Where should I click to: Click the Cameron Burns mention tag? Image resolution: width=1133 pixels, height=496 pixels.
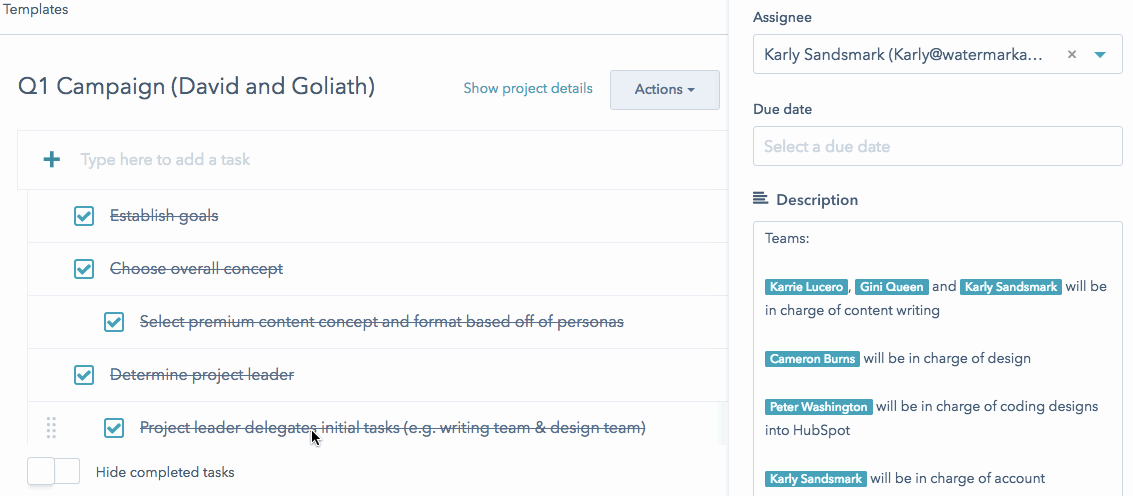(810, 358)
